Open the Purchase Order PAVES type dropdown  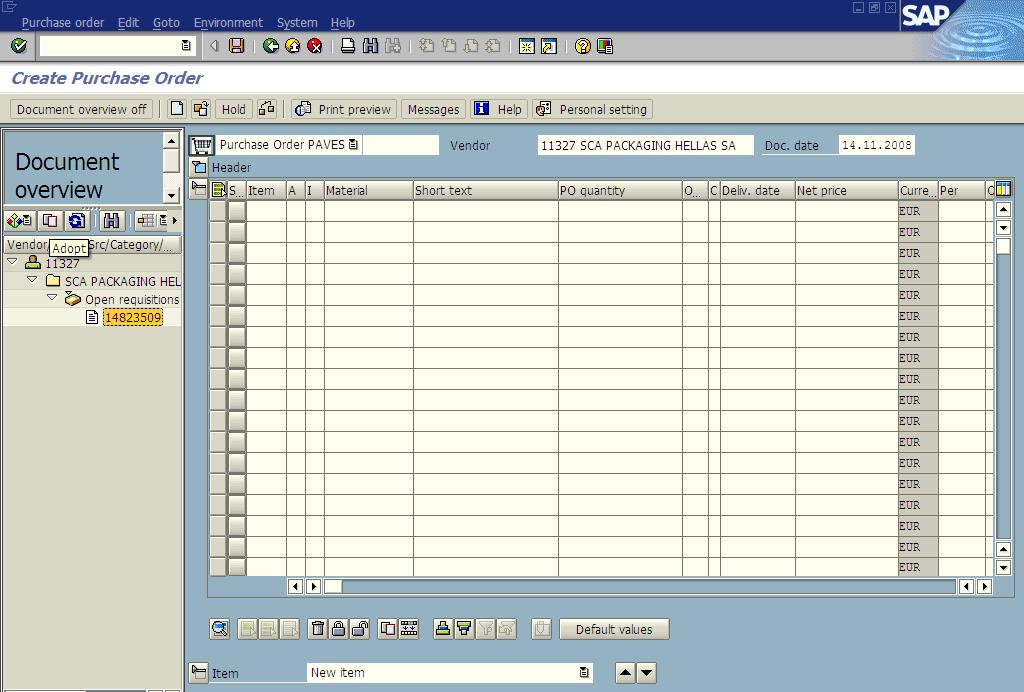[x=353, y=144]
